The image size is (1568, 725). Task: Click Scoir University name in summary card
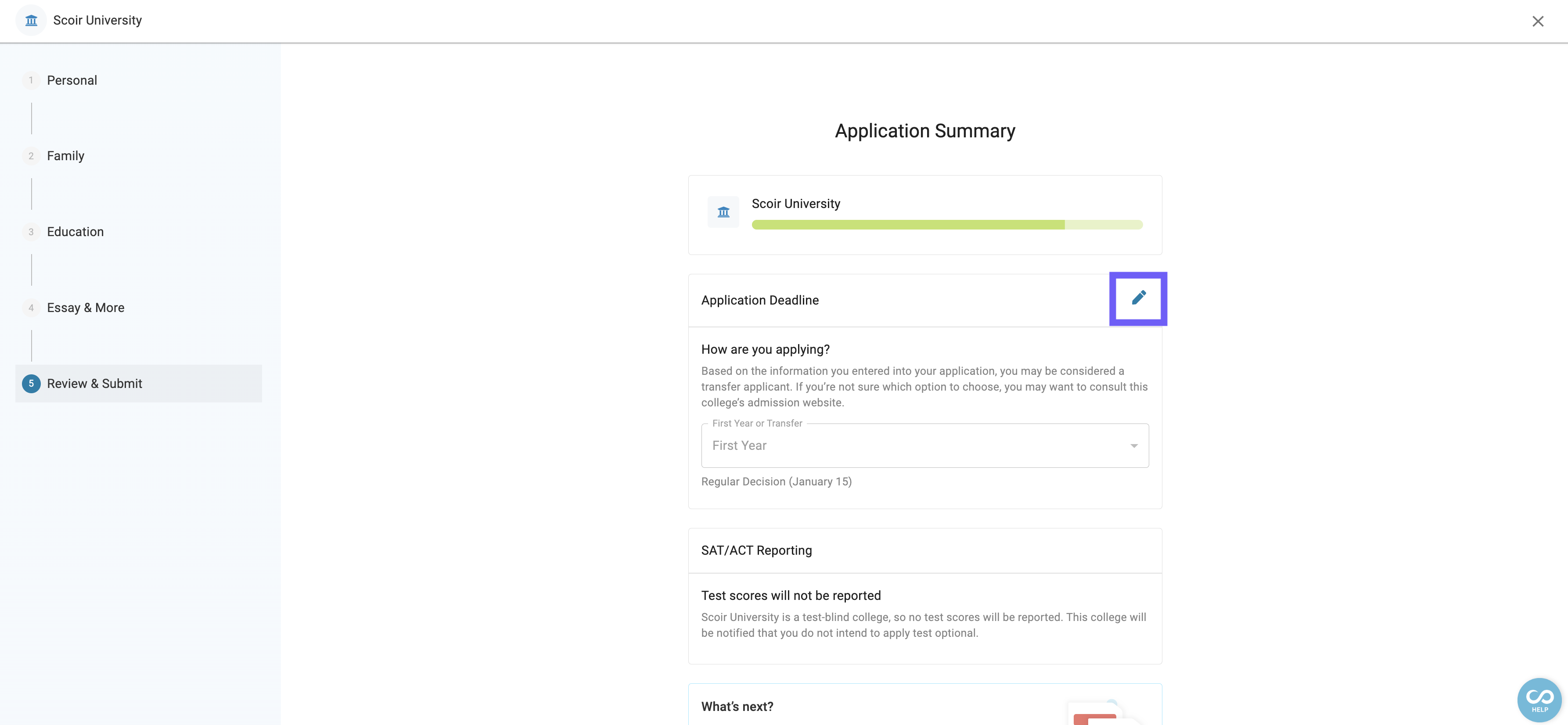[795, 203]
